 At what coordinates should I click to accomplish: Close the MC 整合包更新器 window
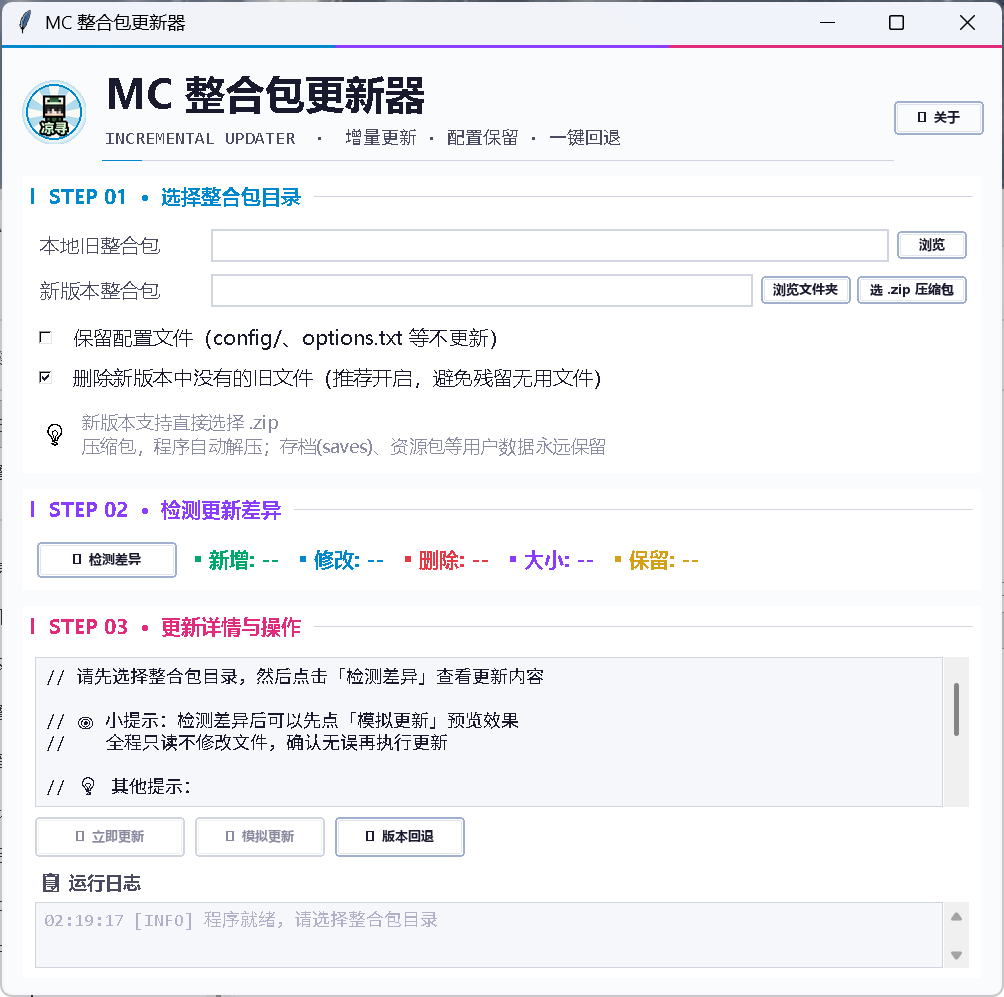coord(968,22)
